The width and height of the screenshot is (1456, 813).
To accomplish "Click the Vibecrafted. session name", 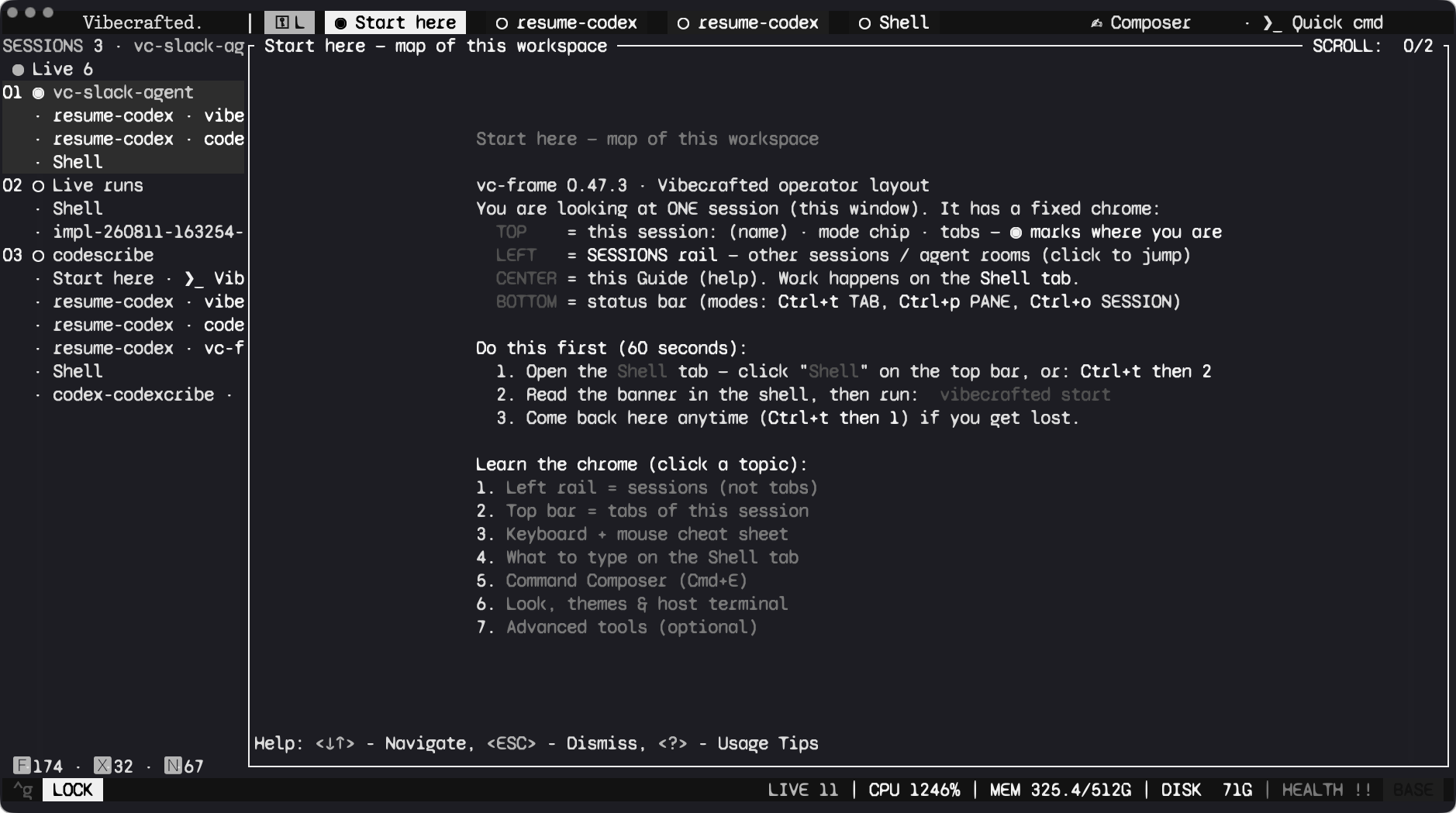I will coord(142,22).
